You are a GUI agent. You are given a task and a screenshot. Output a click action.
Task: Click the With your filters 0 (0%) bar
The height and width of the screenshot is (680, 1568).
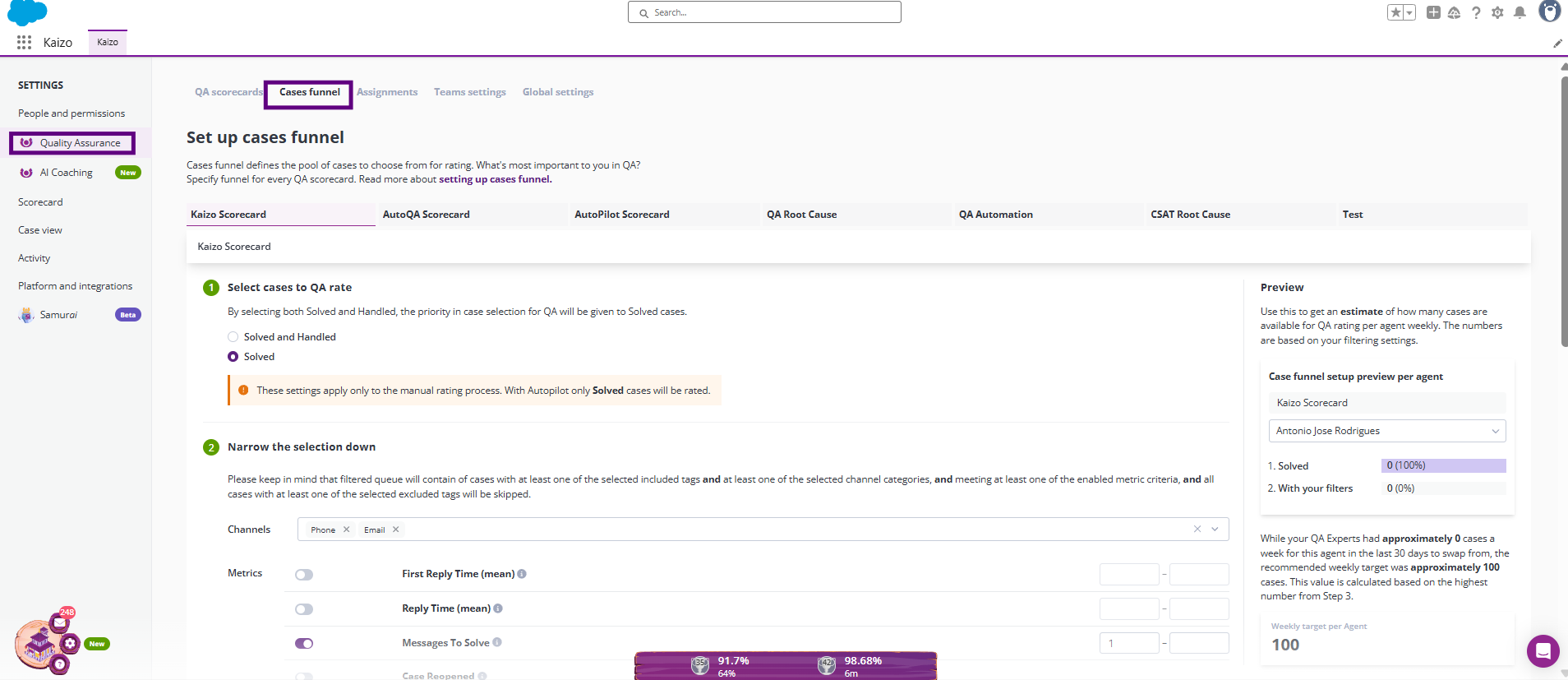[x=1444, y=488]
